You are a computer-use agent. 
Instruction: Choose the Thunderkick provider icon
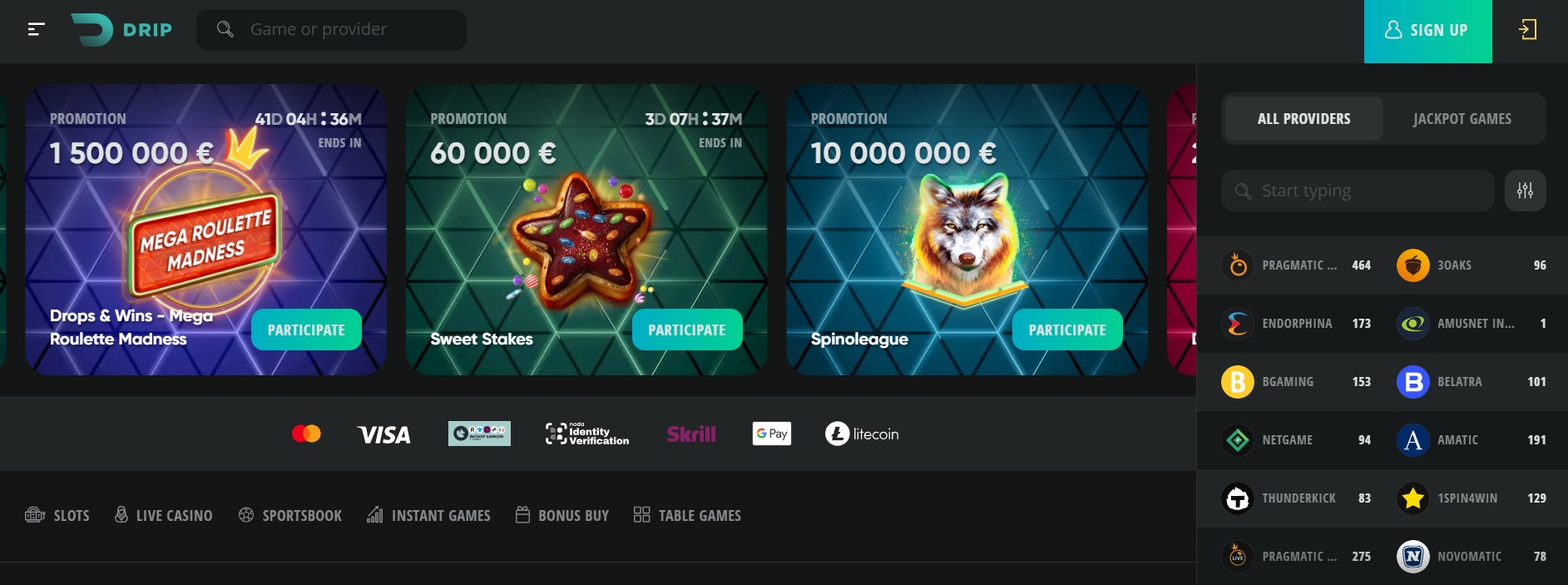1237,498
